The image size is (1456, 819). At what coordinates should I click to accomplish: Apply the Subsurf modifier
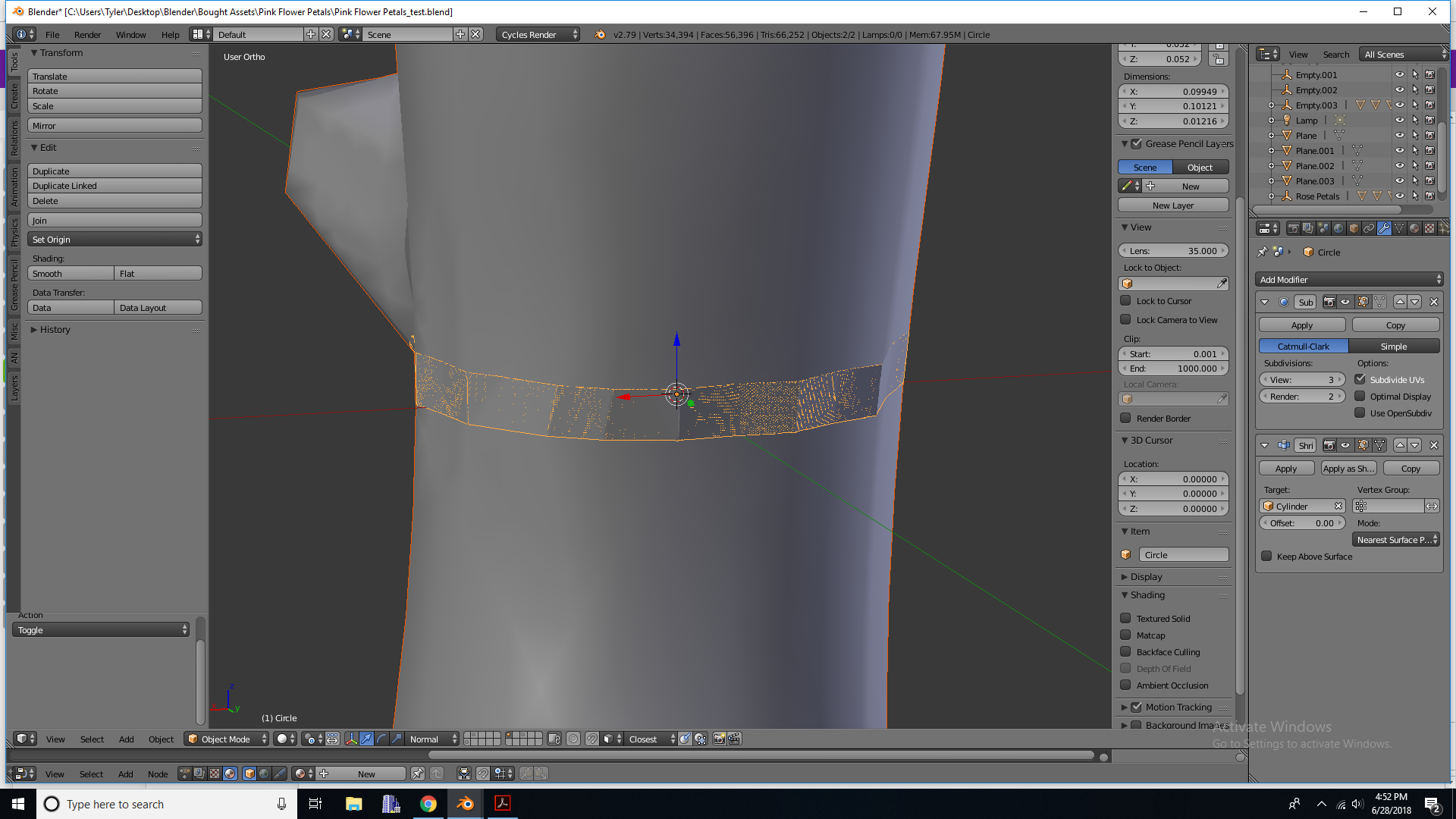point(1302,325)
